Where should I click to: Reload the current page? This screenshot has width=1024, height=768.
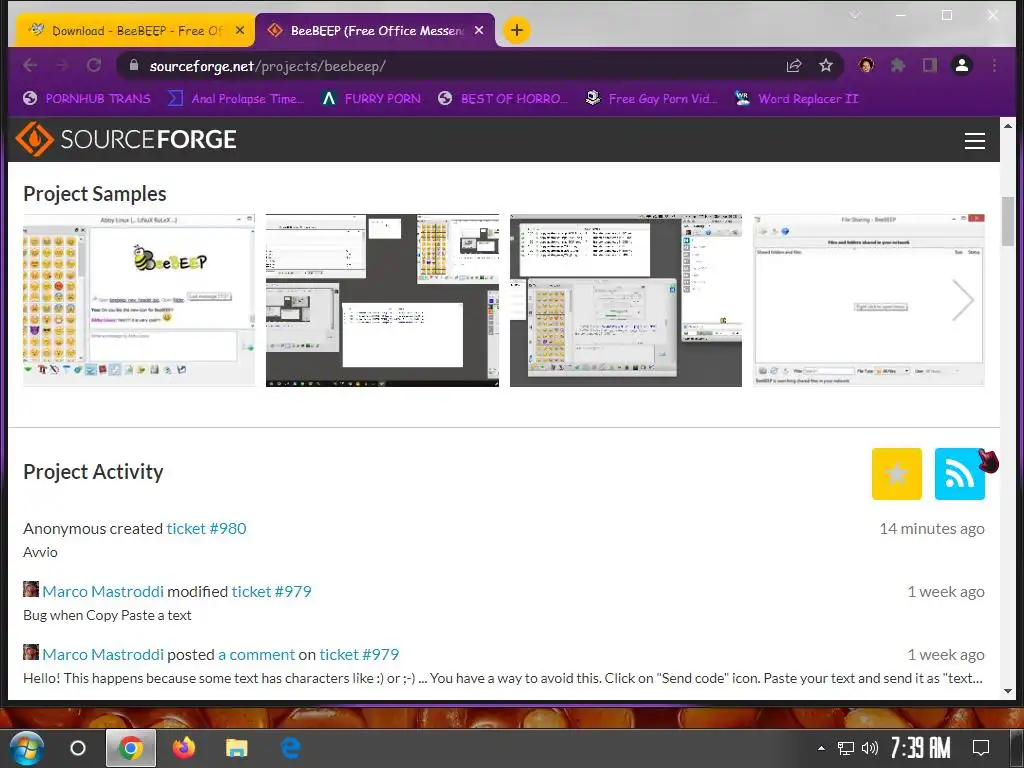pos(94,65)
